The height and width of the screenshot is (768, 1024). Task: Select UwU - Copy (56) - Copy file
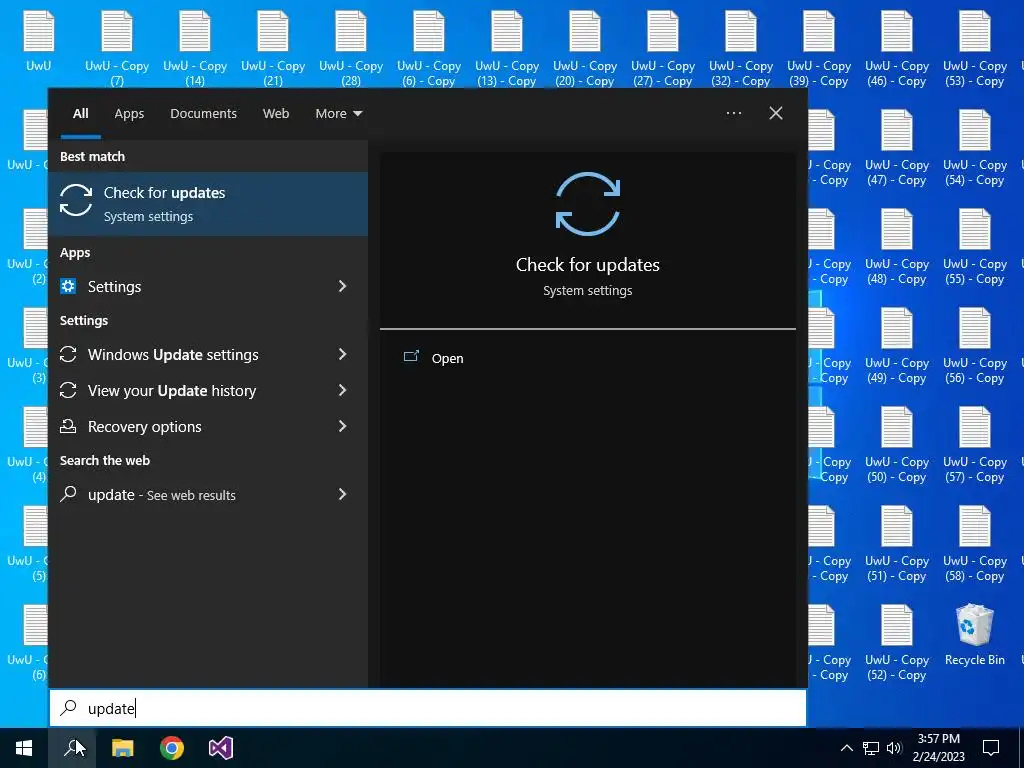975,344
